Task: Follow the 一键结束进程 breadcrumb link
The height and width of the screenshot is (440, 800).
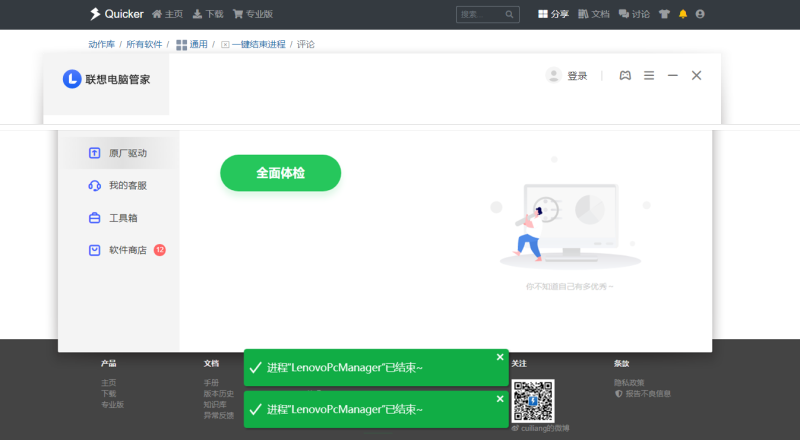Action: point(253,44)
